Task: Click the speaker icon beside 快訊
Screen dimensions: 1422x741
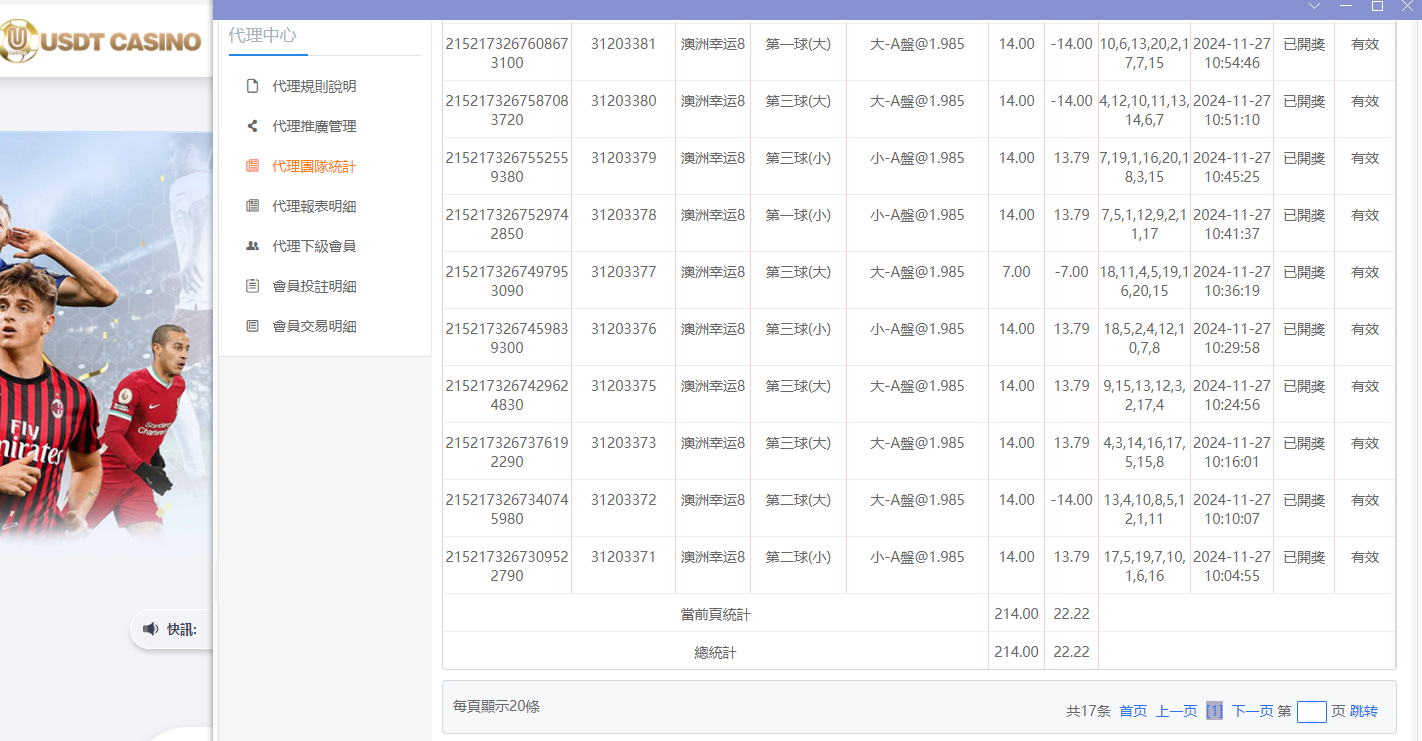Action: point(150,629)
